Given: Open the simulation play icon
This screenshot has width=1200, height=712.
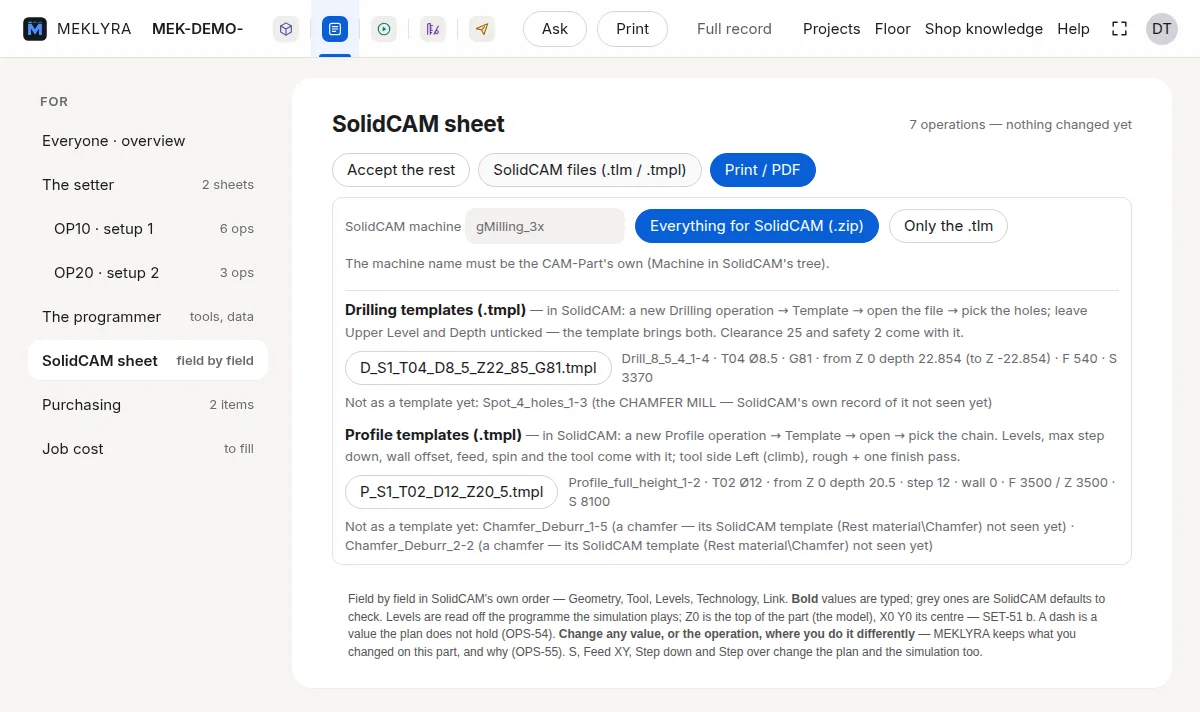Looking at the screenshot, I should click(384, 29).
